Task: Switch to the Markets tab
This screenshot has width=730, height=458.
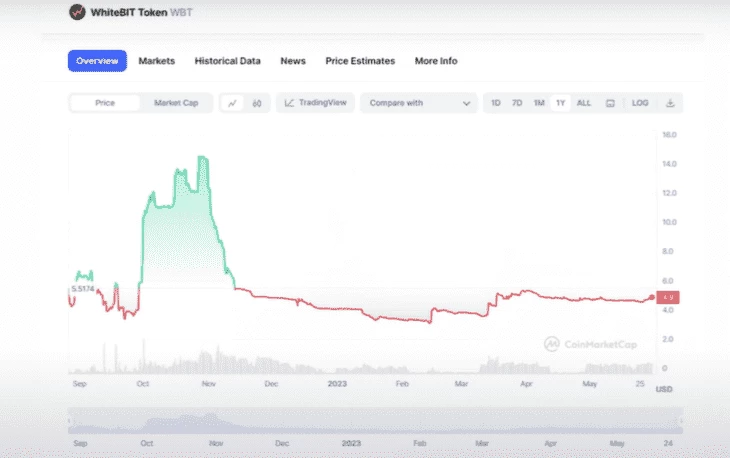Action: (156, 61)
